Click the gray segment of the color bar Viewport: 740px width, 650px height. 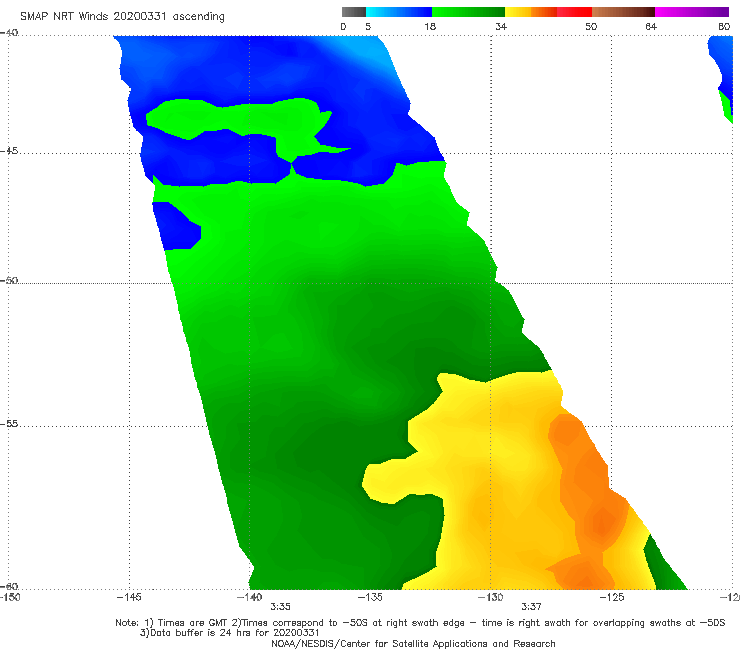(x=354, y=12)
